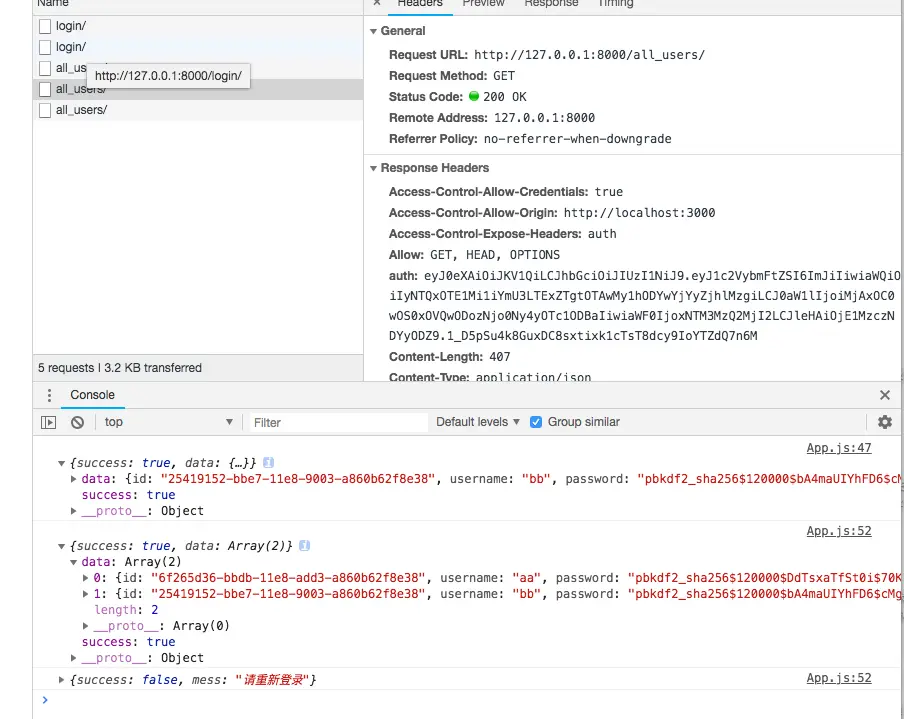Click the info badge beside data: {…}
The image size is (904, 719).
click(x=269, y=462)
